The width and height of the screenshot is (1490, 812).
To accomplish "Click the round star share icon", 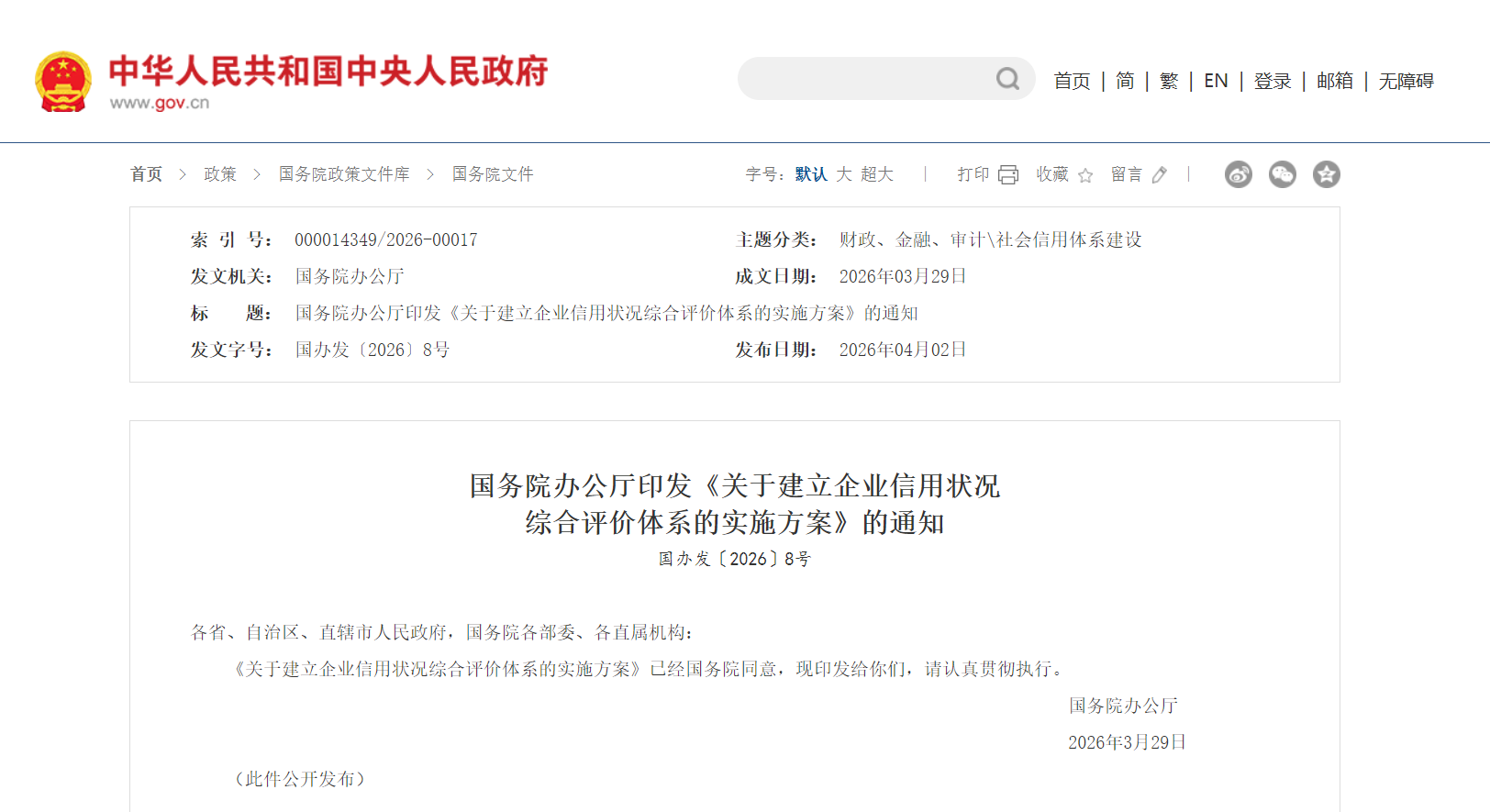I will pyautogui.click(x=1327, y=174).
